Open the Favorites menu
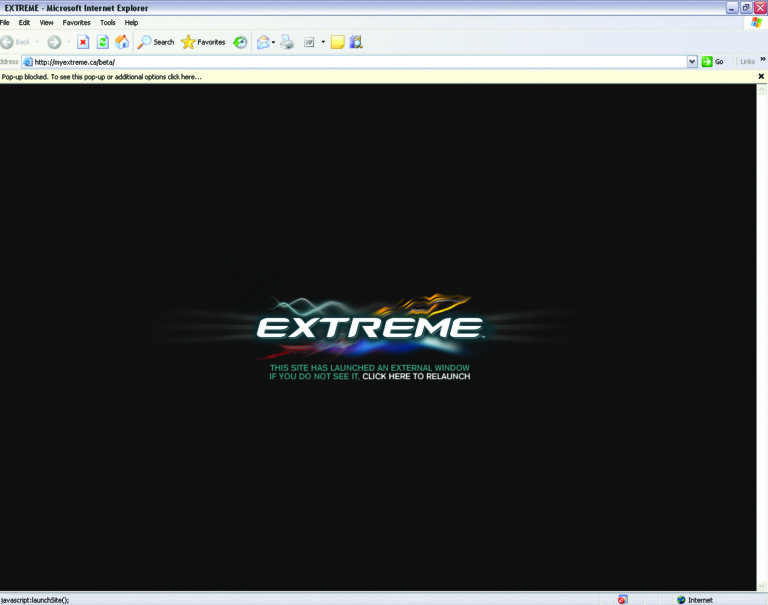Image resolution: width=768 pixels, height=605 pixels. [76, 23]
